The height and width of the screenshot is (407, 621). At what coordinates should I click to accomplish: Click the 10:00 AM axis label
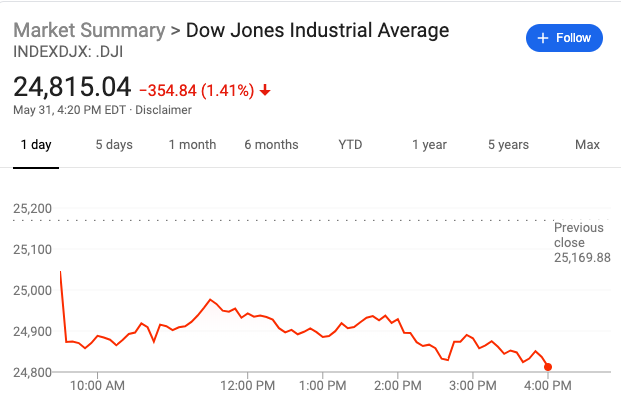pyautogui.click(x=97, y=386)
